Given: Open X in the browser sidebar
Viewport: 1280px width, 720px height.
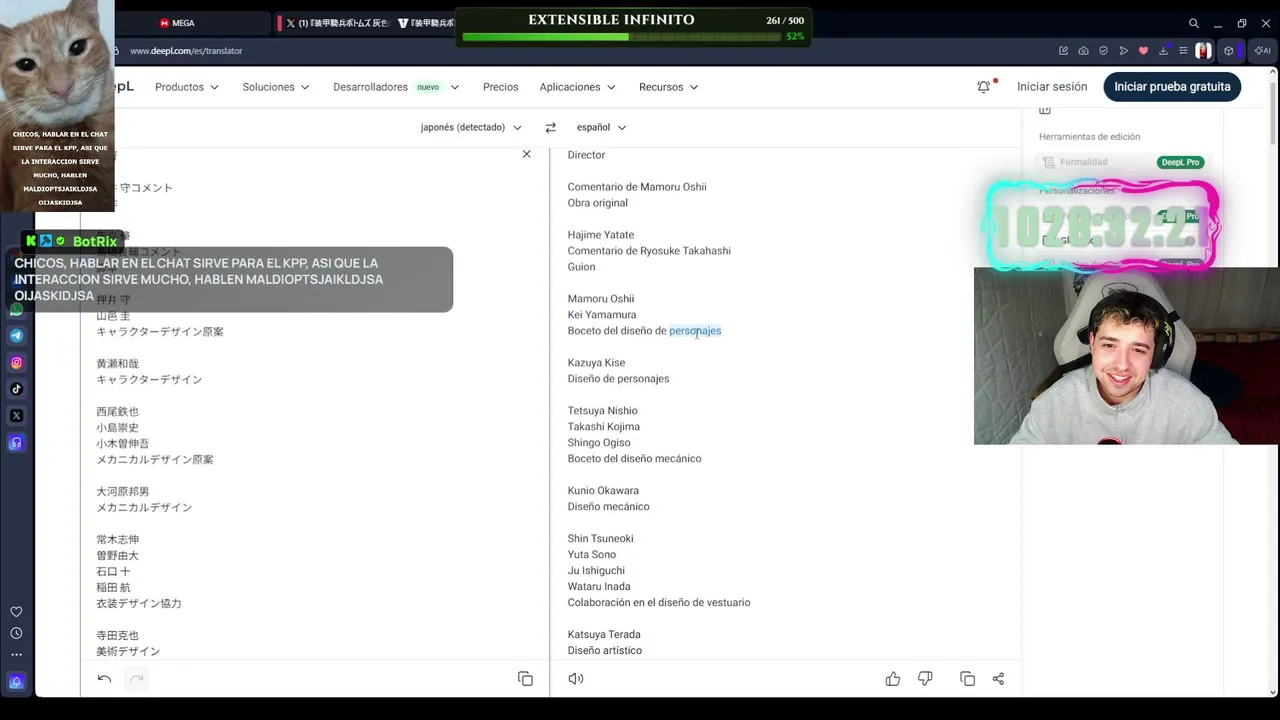Looking at the screenshot, I should (x=16, y=416).
